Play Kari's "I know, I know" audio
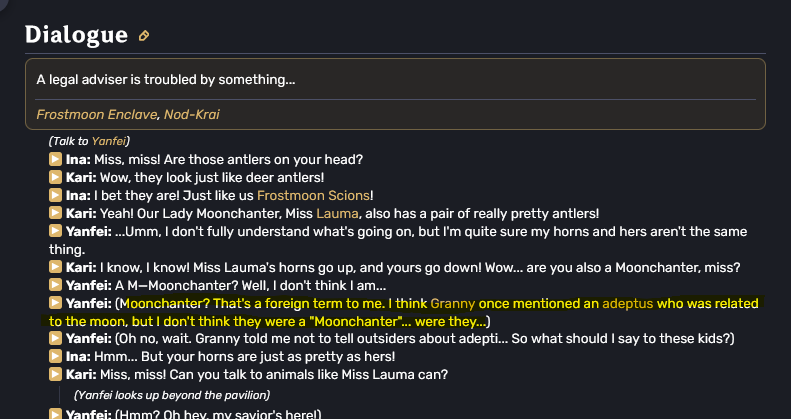 point(56,267)
